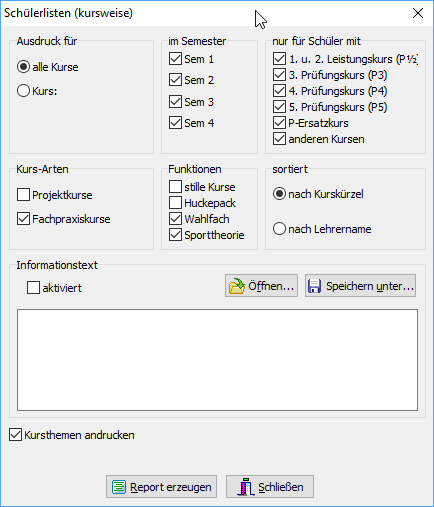Click the green Report erzeugen icon
This screenshot has width=434, height=507.
pos(119,487)
